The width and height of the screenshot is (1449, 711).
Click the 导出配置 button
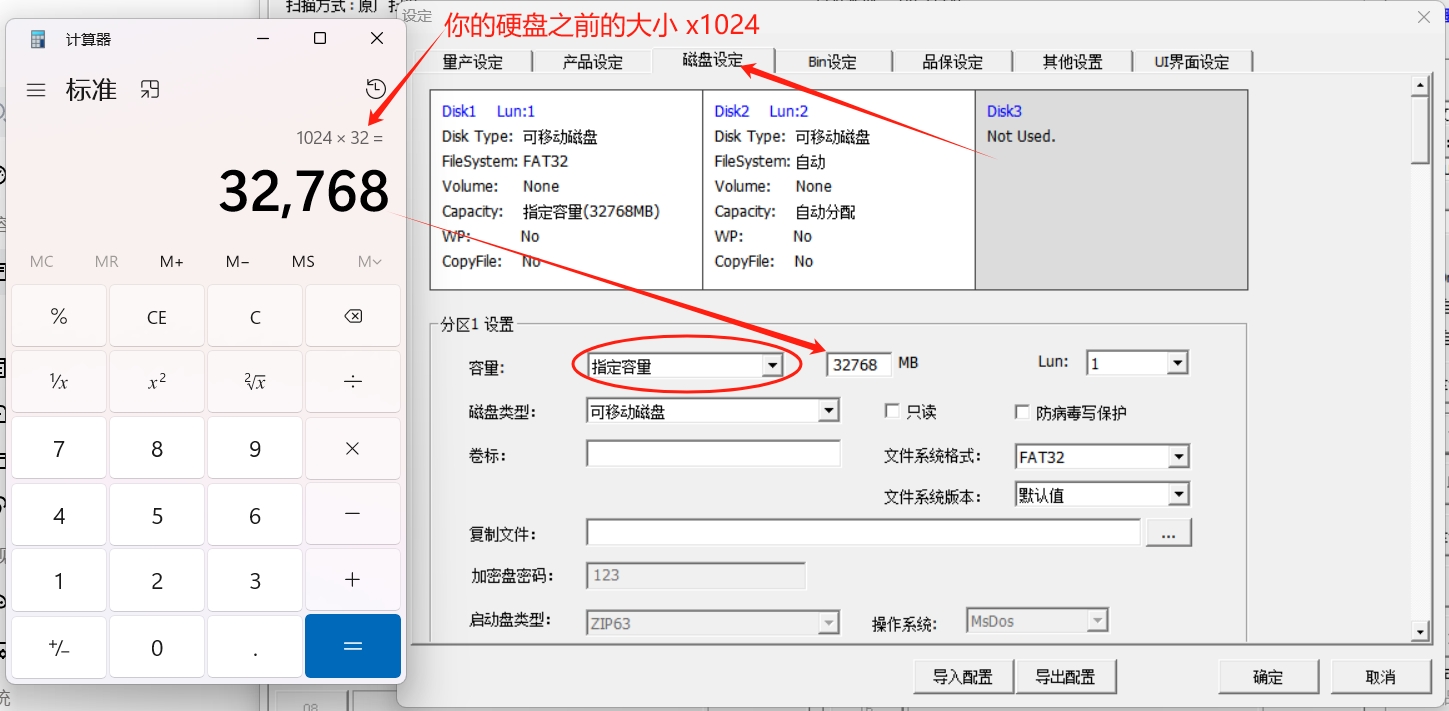point(1066,676)
